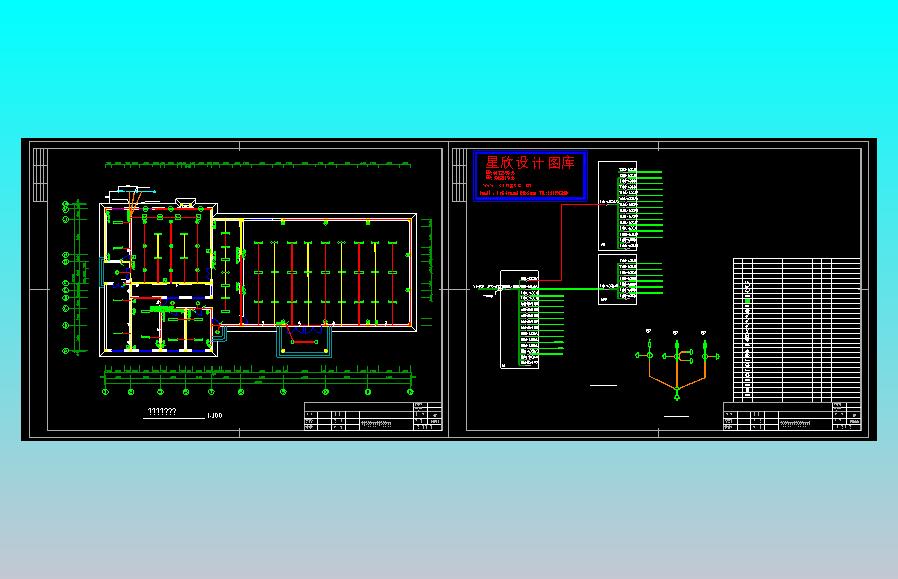Select the left sheet's title block

pyautogui.click(x=373, y=416)
